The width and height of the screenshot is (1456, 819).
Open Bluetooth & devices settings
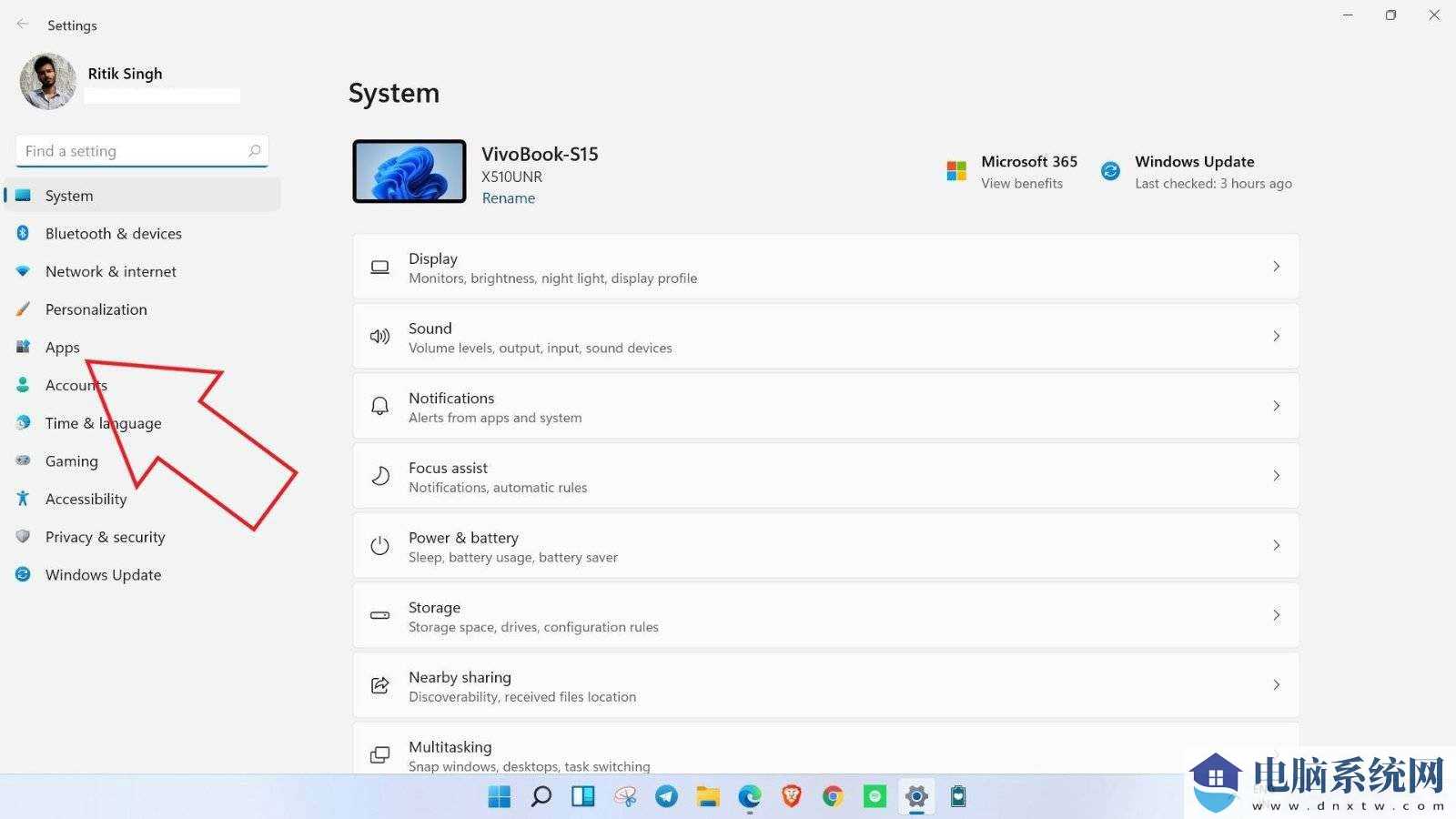click(143, 234)
